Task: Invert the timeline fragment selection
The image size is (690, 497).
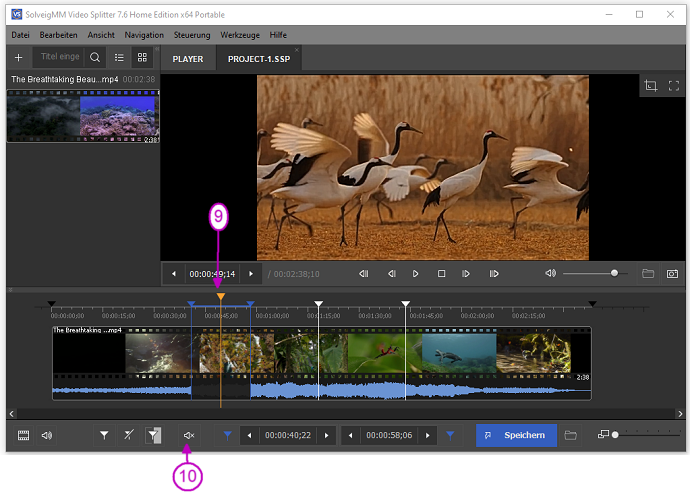Action: coord(153,435)
